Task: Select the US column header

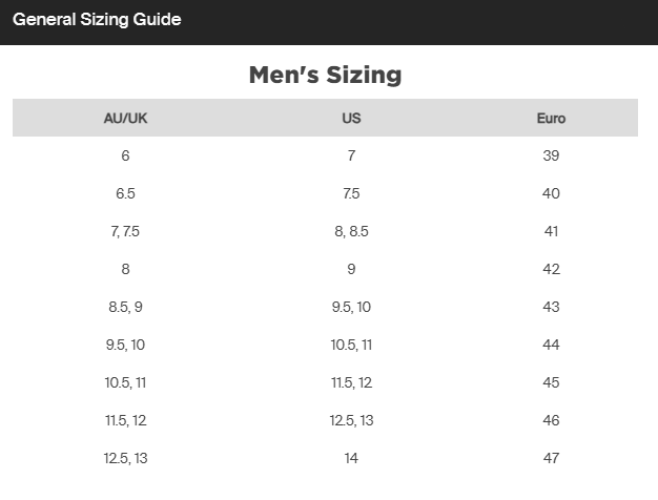Action: (x=351, y=118)
